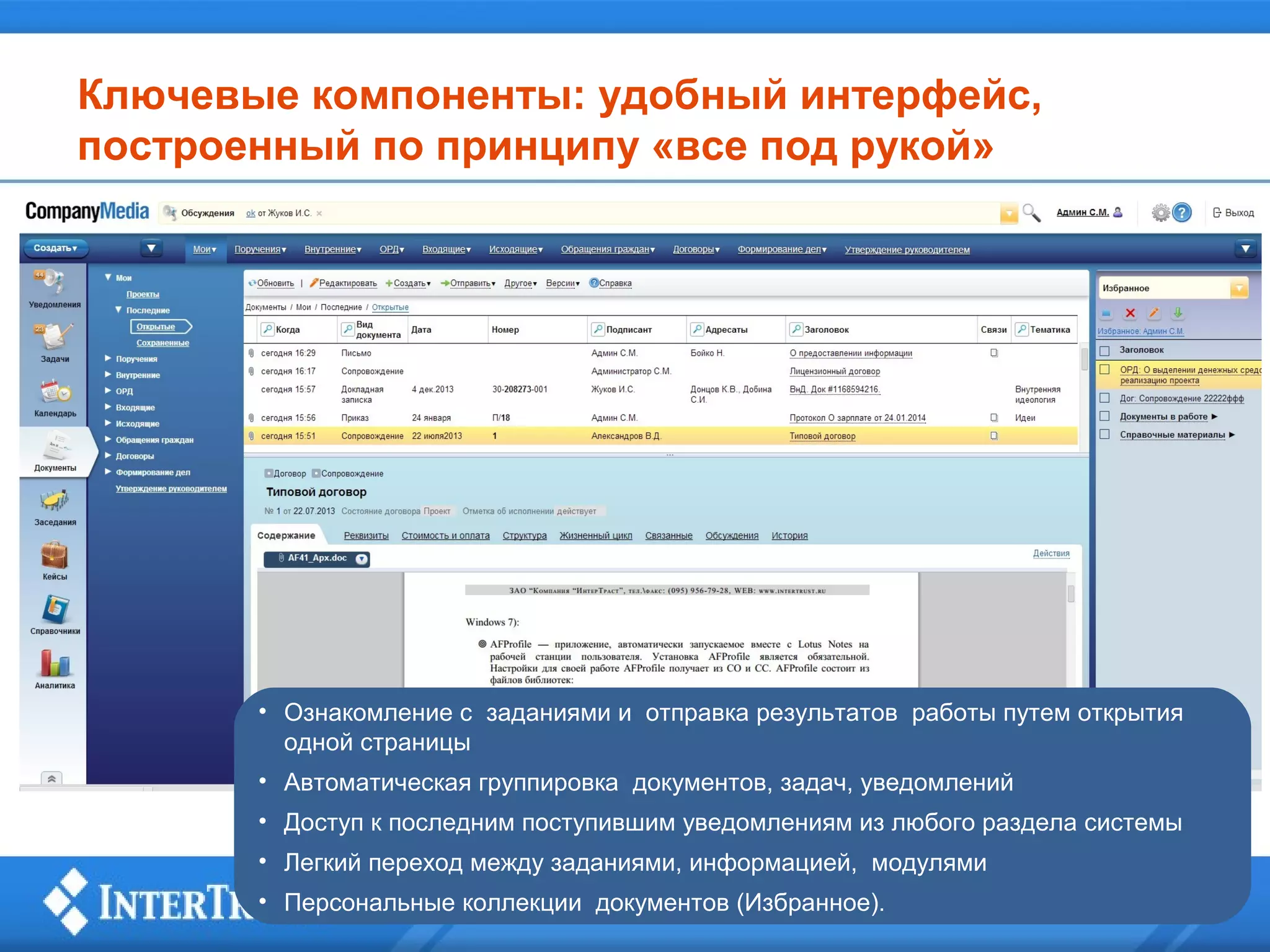The height and width of the screenshot is (952, 1270).
Task: Close the 'ok от Жуков И.С.' notification
Action: point(319,213)
